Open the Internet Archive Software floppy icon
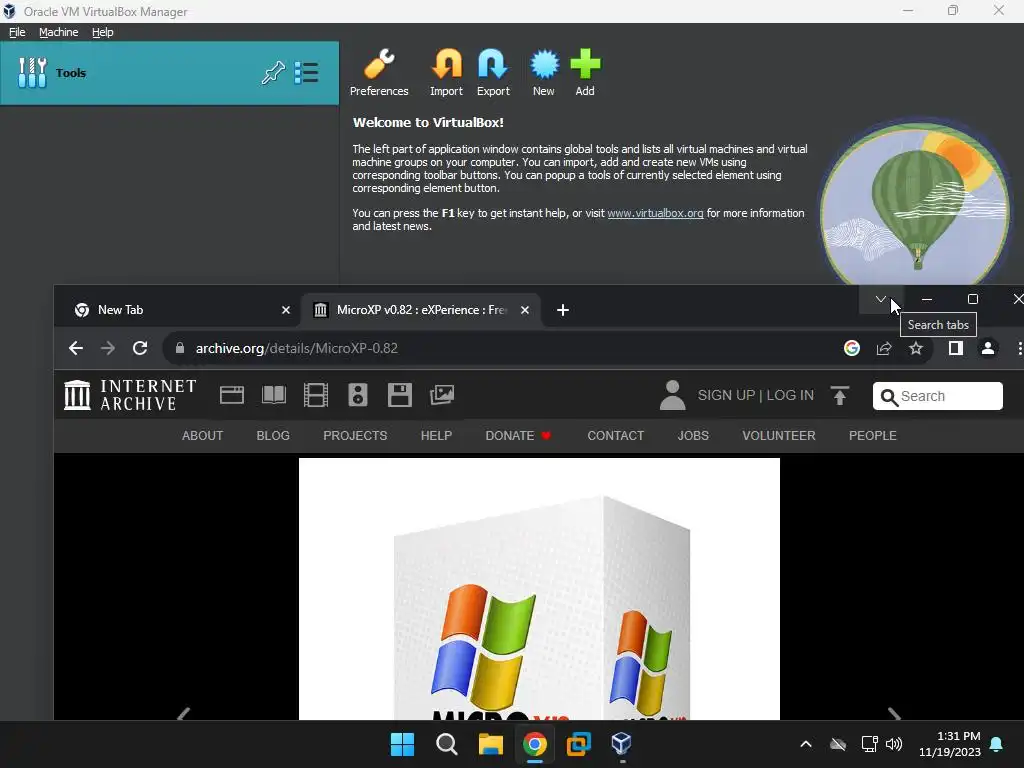 coord(400,395)
